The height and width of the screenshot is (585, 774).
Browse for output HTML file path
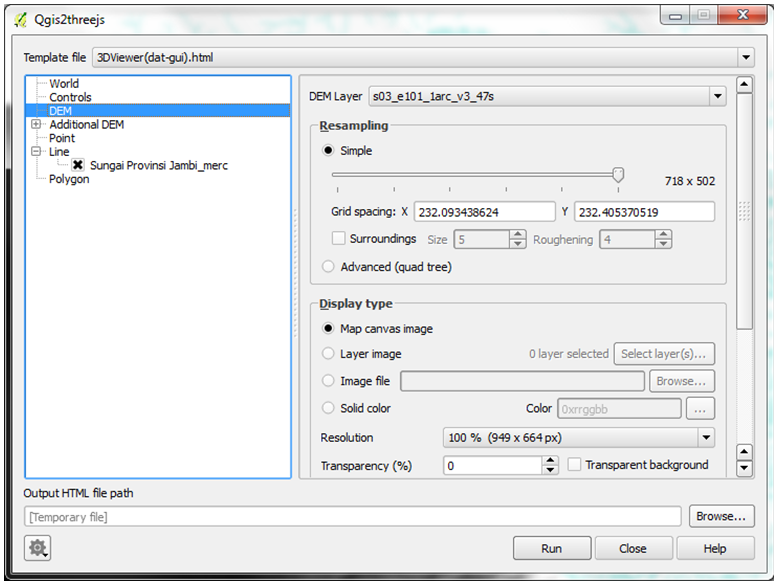(x=722, y=516)
